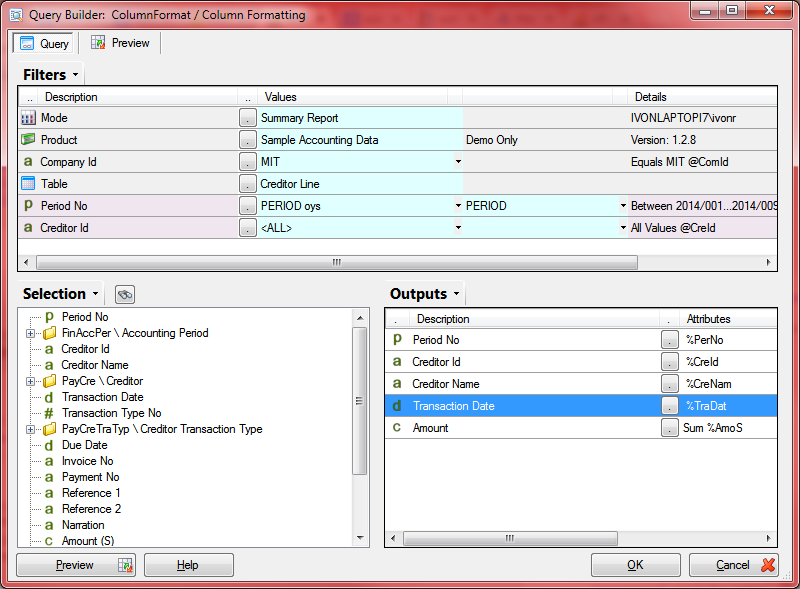Screen dimensions: 800x589
Task: Select Due Date in the Selection tree
Action: point(85,445)
